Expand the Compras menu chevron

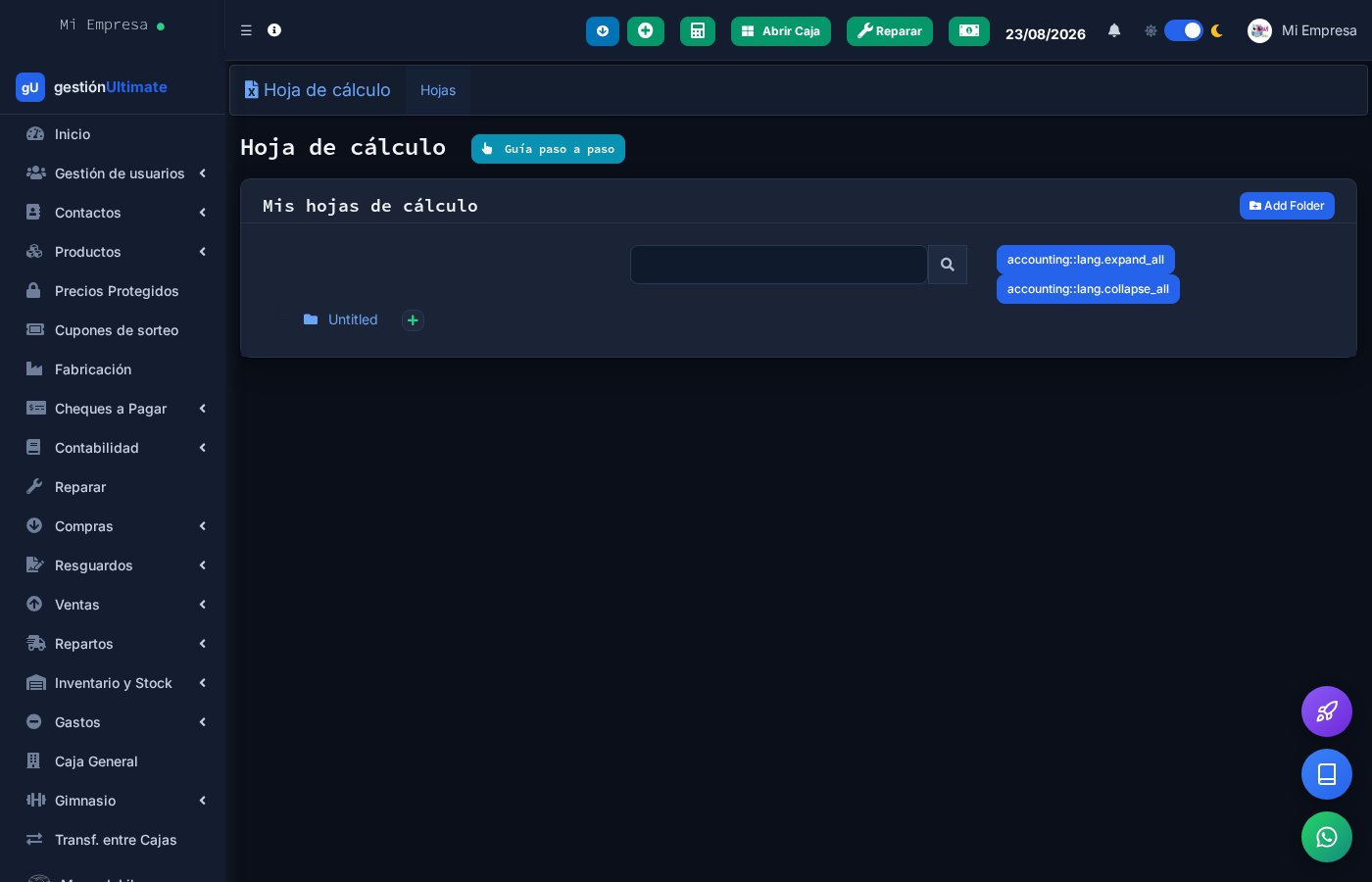(203, 526)
